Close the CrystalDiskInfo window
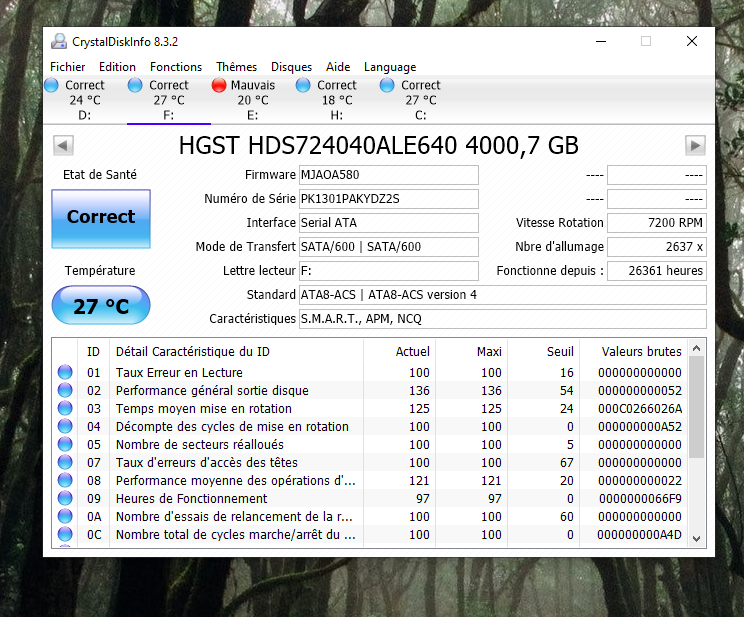Viewport: 744px width, 617px height. [692, 42]
